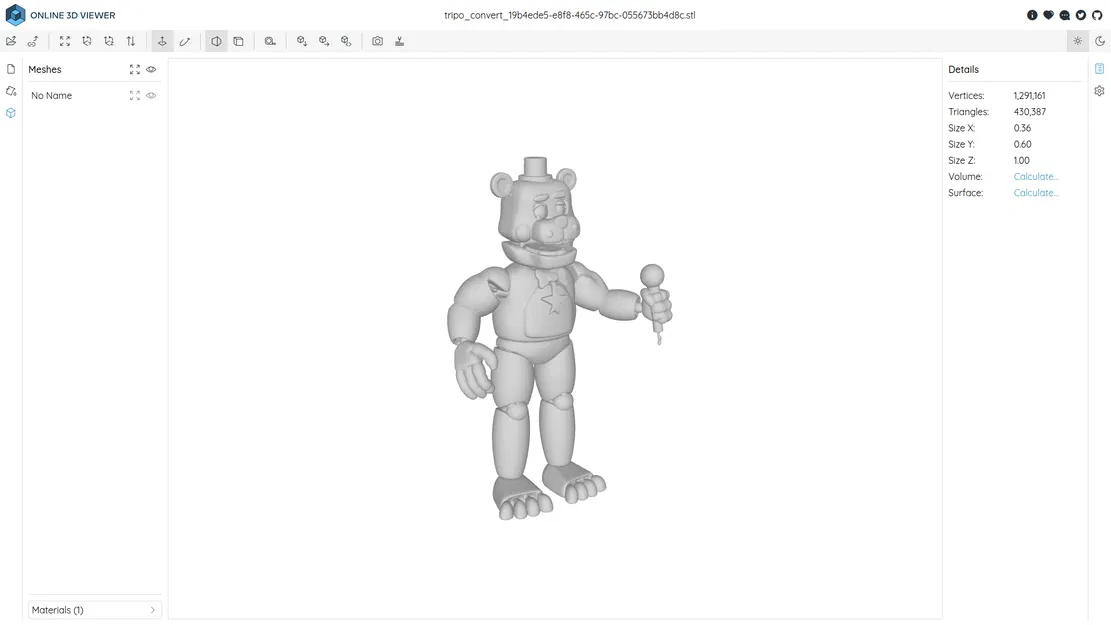The width and height of the screenshot is (1111, 625).
Task: Hide all meshes using the Meshes eye icon
Action: tap(150, 69)
